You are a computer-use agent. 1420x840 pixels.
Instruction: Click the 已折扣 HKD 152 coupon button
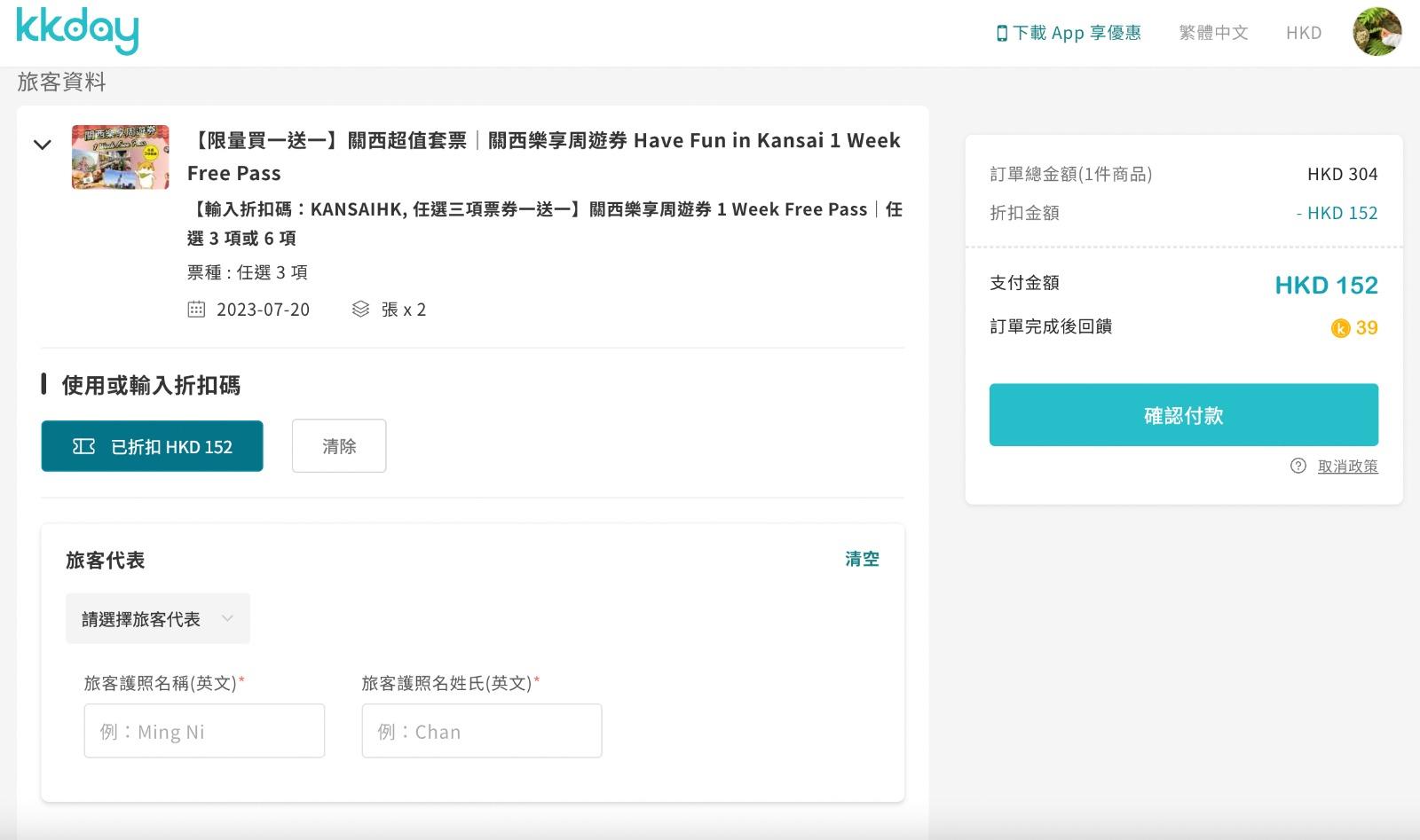153,446
